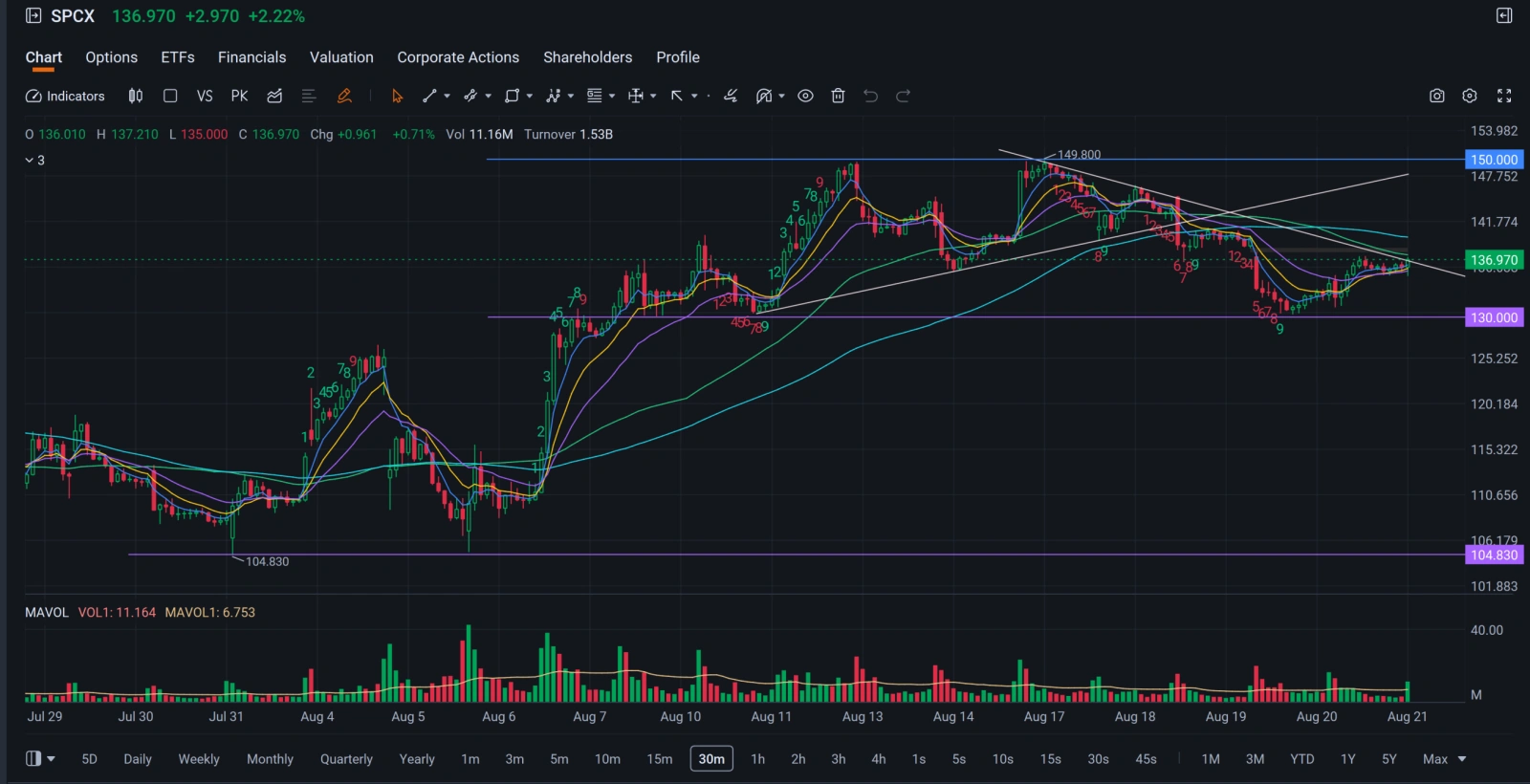Collapse the indicator list chevron labeled 3
Screen dimensions: 1530x784
pos(30,160)
